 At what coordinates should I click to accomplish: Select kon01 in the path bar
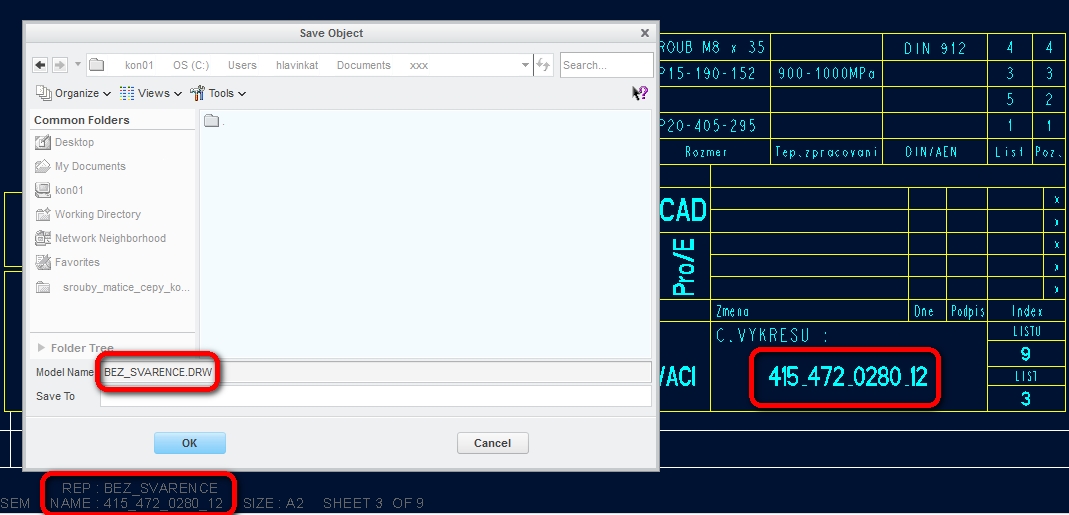[x=139, y=65]
